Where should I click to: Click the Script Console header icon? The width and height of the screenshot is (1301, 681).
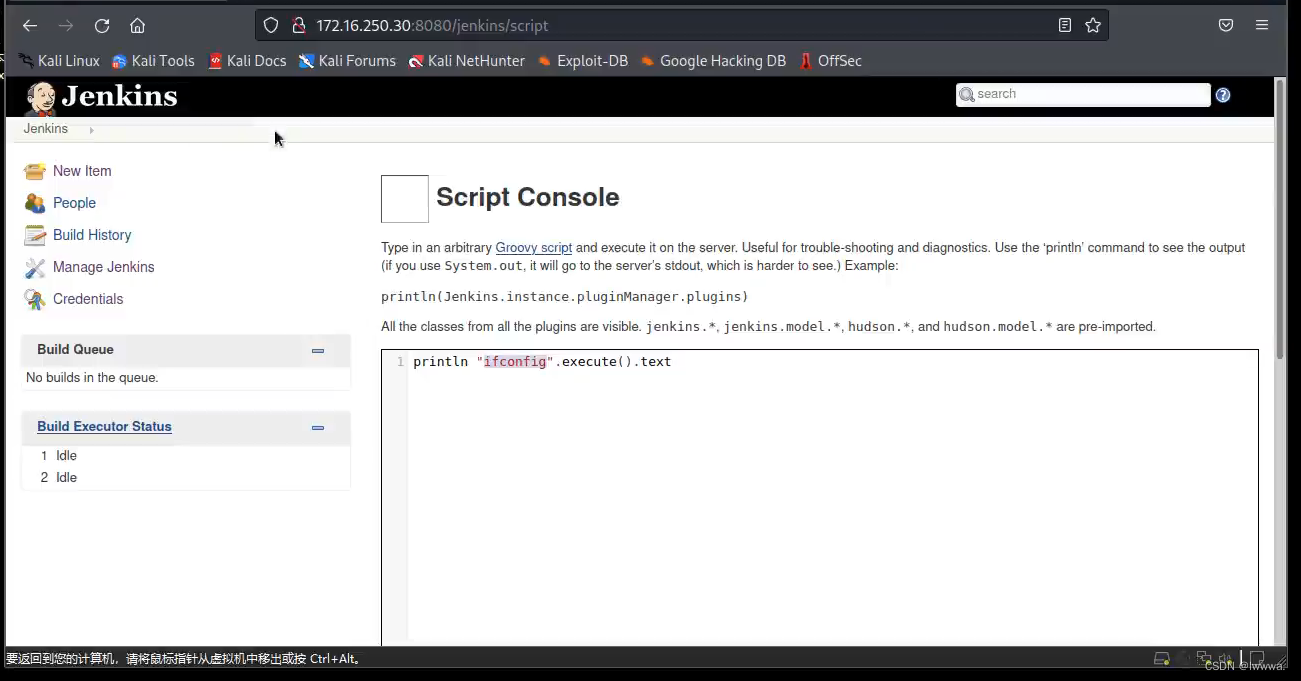coord(405,199)
